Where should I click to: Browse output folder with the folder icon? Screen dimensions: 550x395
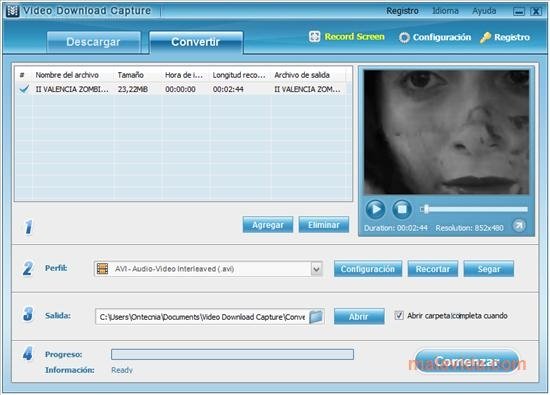coord(316,316)
